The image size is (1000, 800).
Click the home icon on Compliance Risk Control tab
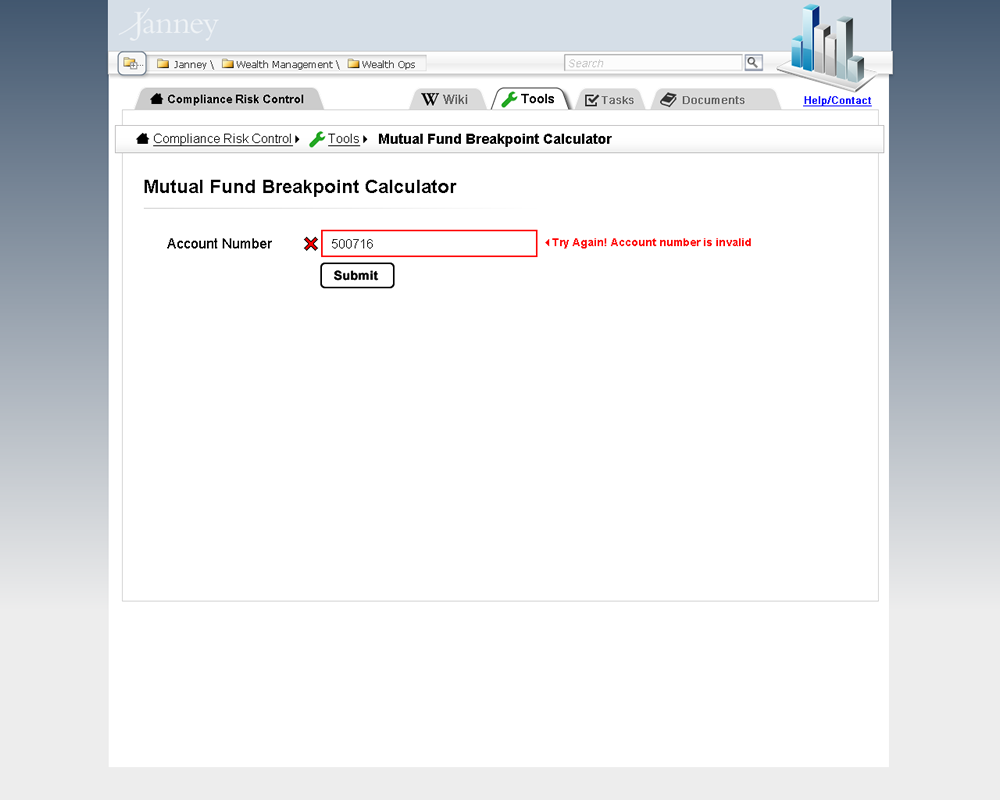[155, 99]
